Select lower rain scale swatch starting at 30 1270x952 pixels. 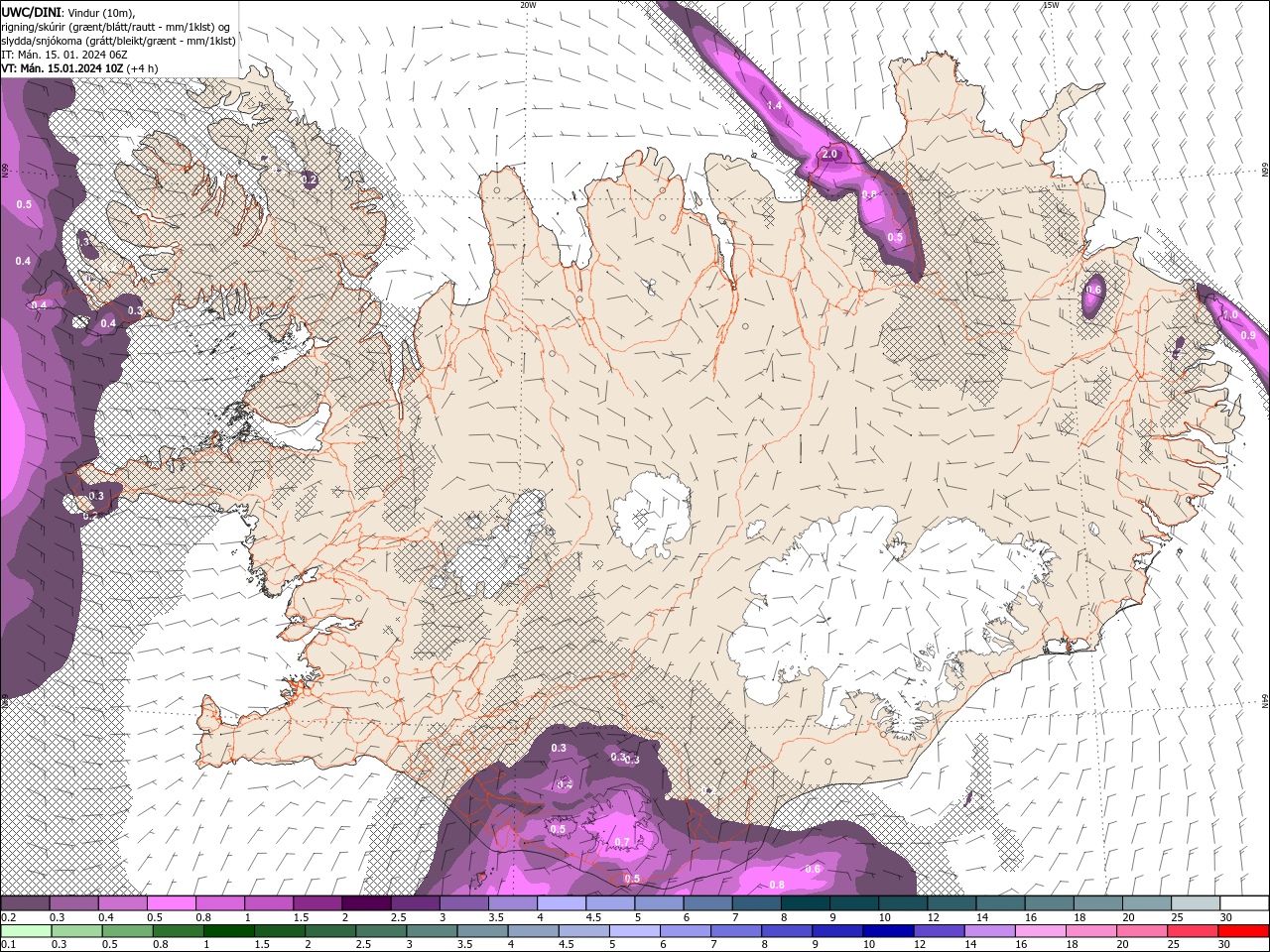pos(1244,931)
